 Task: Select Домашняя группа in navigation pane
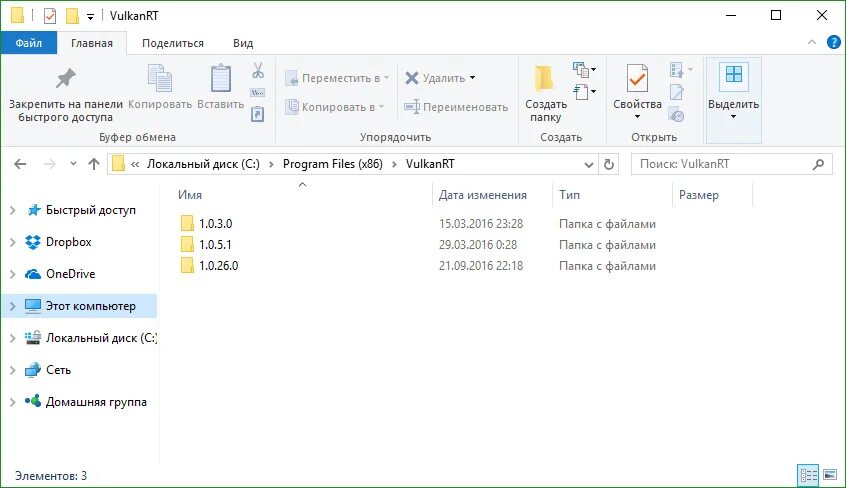point(85,402)
